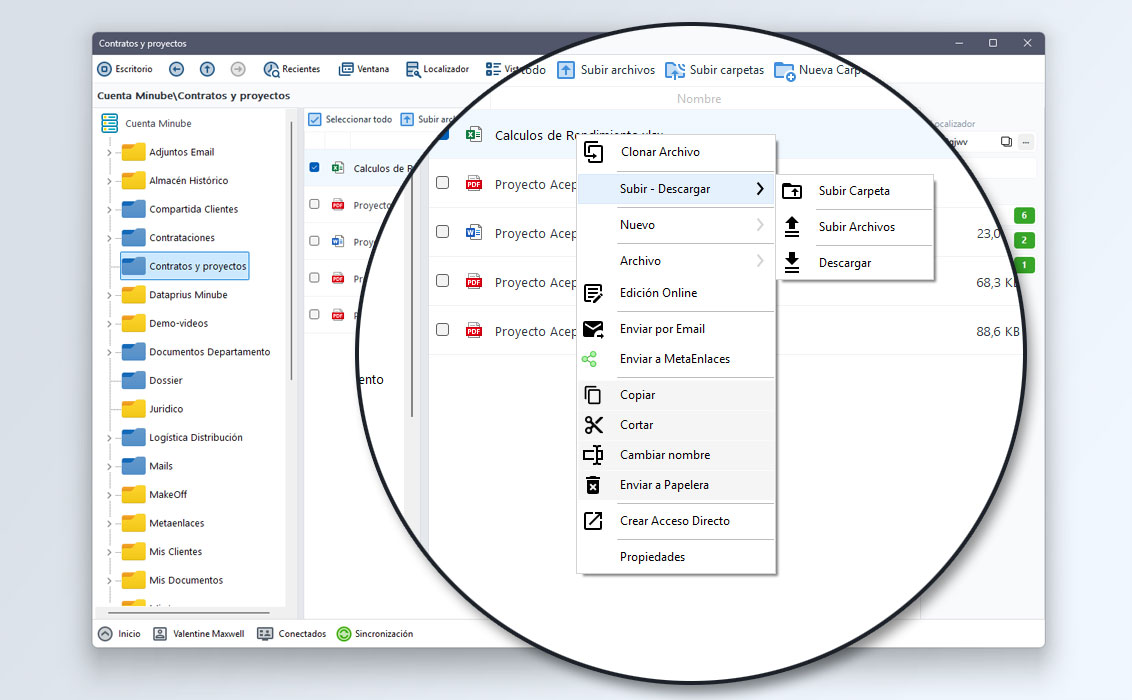
Task: Click the Valentine Maxwell user button
Action: pyautogui.click(x=199, y=634)
